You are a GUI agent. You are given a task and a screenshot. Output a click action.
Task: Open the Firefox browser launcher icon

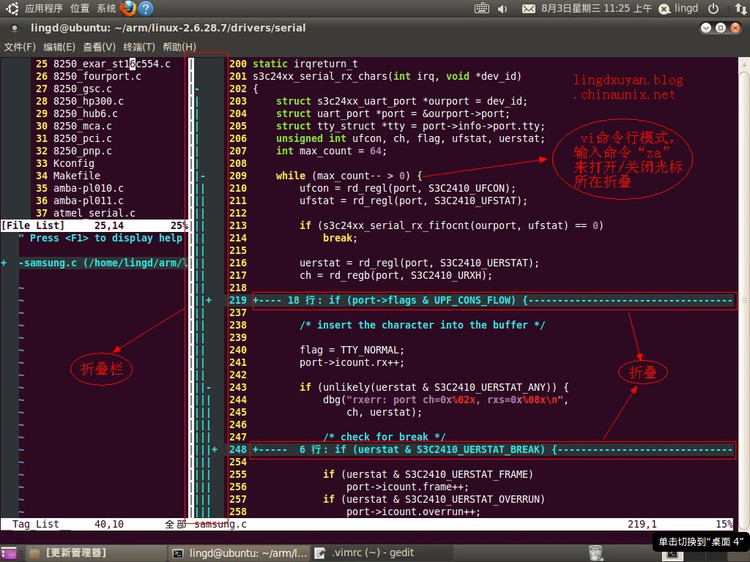coord(128,8)
